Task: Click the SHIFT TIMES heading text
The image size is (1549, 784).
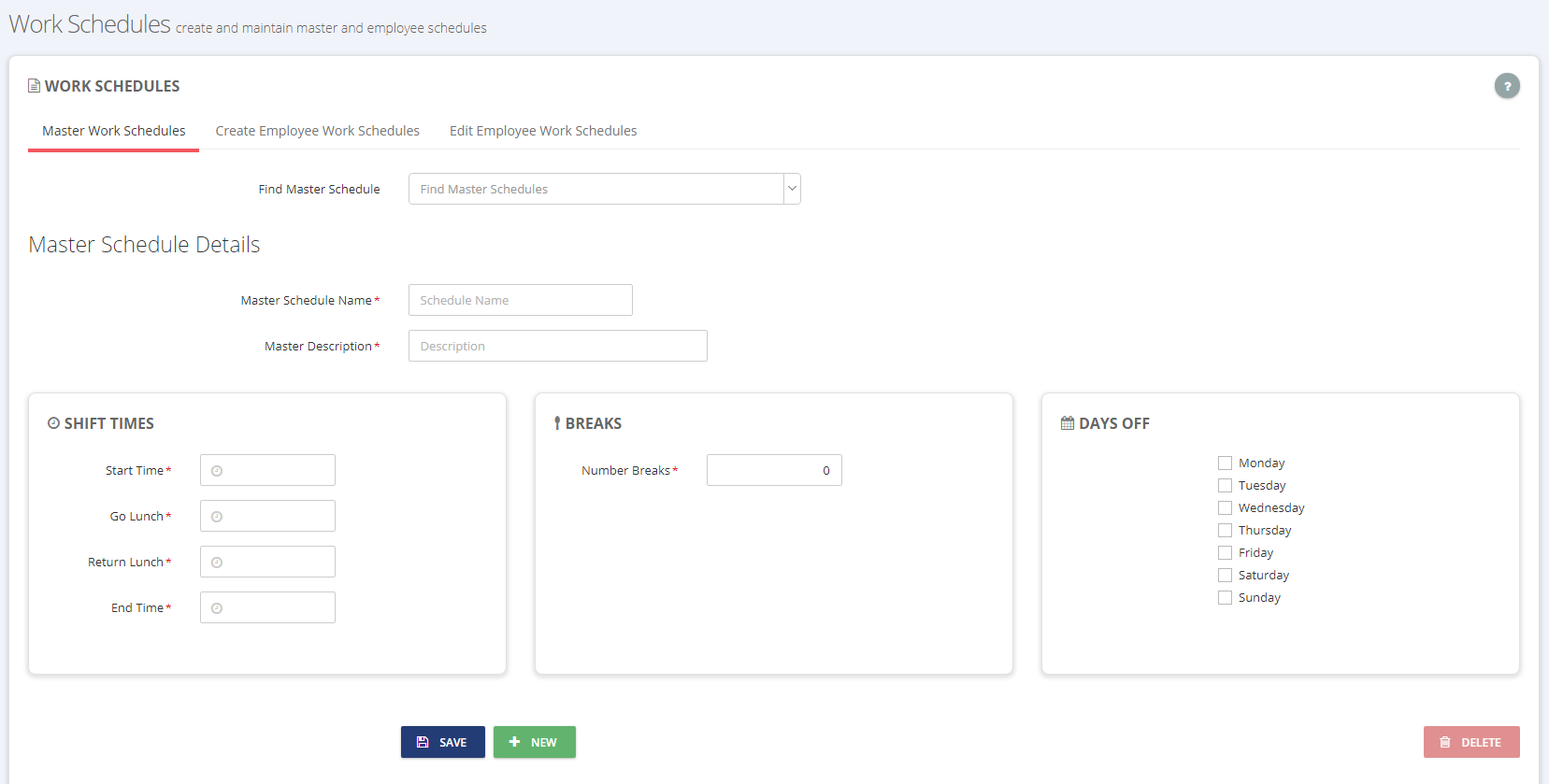Action: click(x=109, y=423)
